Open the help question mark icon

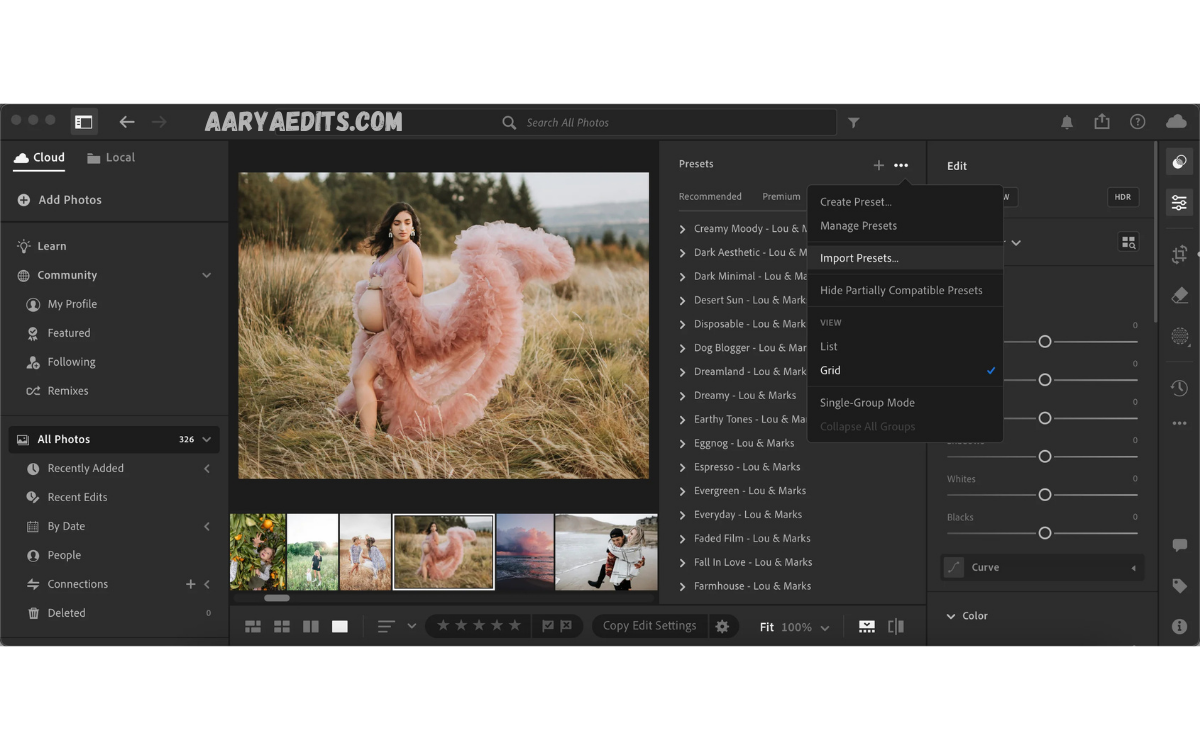[1138, 122]
